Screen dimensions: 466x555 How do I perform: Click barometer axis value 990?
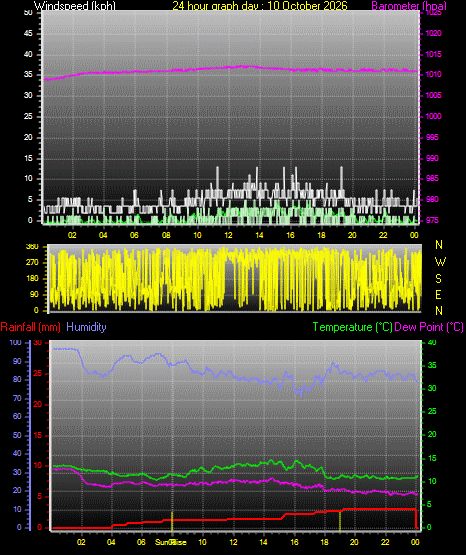coord(432,158)
